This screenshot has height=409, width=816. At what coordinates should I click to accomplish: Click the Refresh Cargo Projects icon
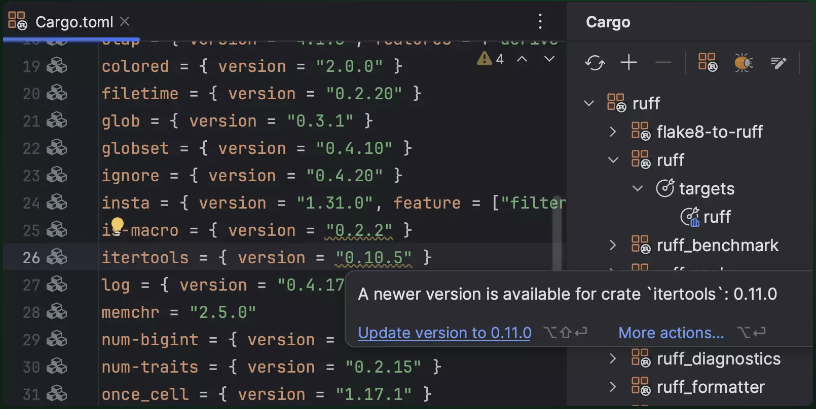click(x=595, y=63)
